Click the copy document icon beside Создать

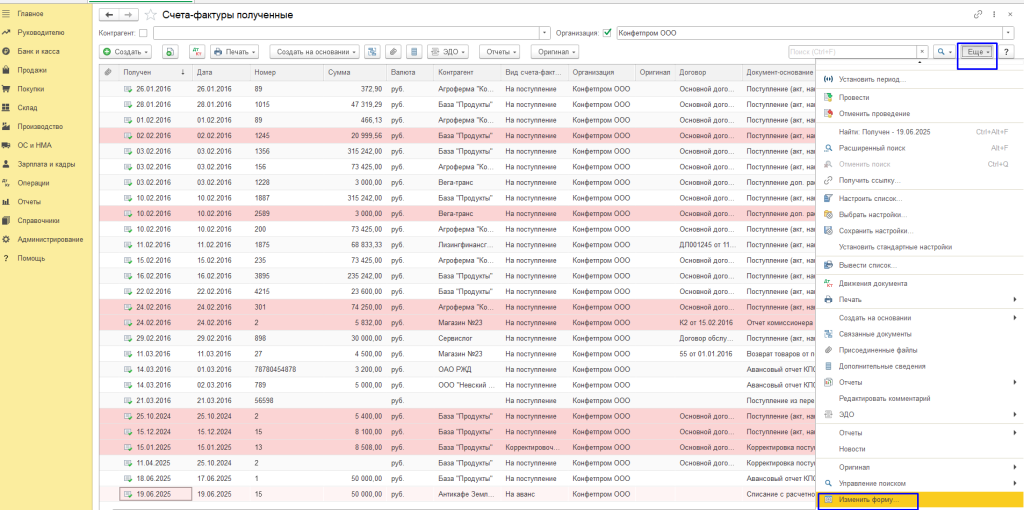tap(170, 52)
